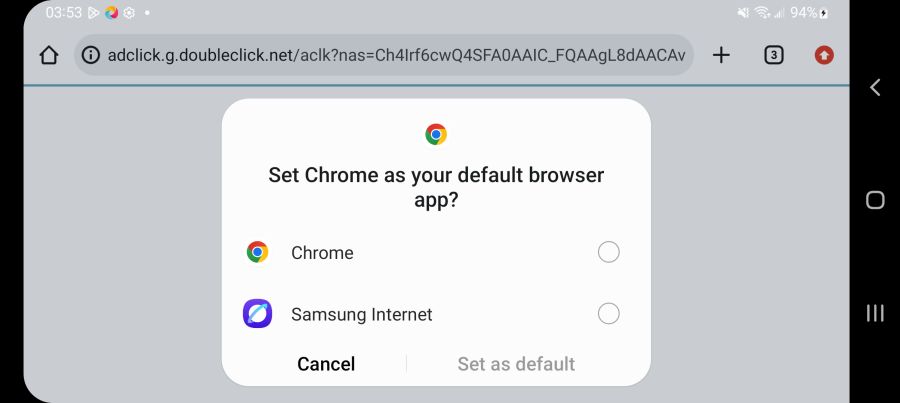900x403 pixels.
Task: Tap the Chrome icon in the list row
Action: click(257, 252)
